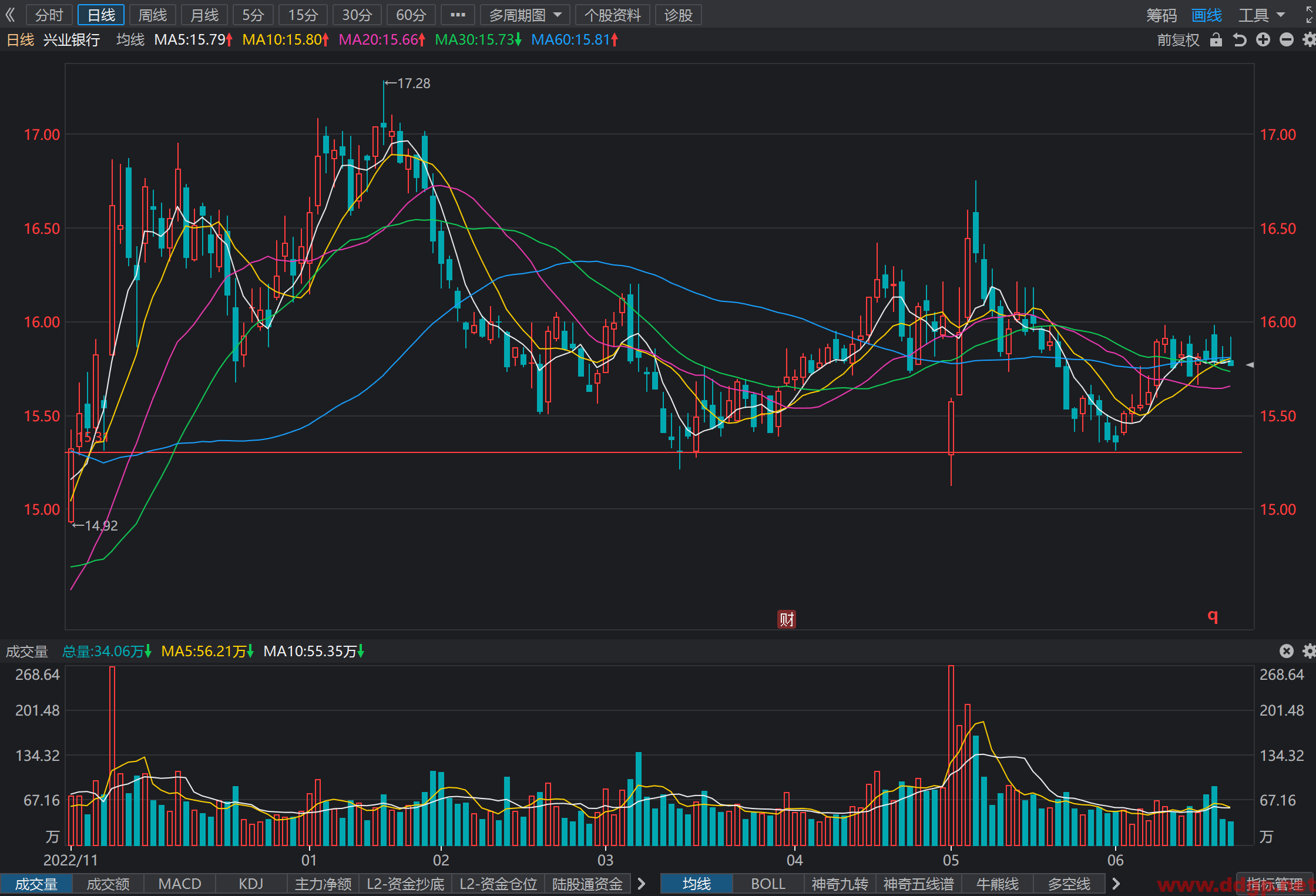The image size is (1316, 896).
Task: Click the 财 financial marker icon
Action: coord(787,619)
